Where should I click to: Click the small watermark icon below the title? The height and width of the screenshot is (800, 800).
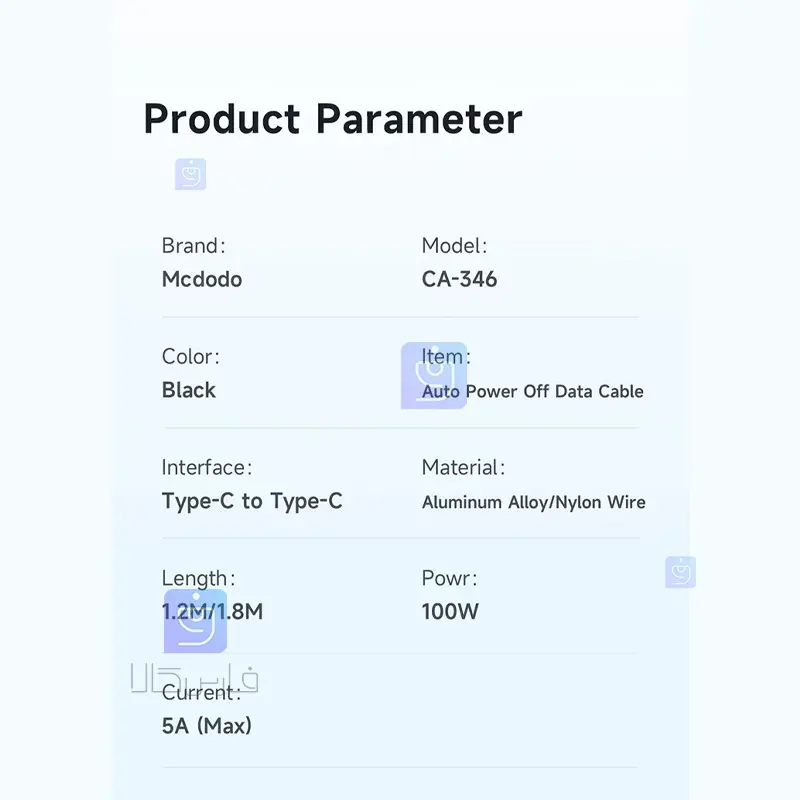tap(190, 174)
